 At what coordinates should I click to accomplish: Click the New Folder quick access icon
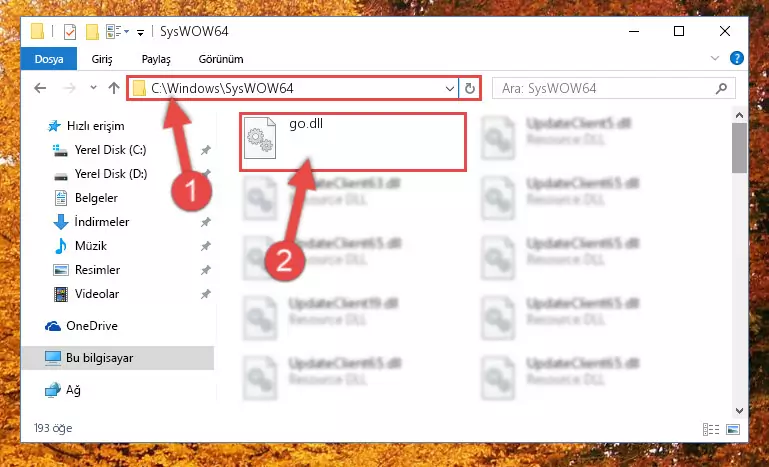pos(92,32)
